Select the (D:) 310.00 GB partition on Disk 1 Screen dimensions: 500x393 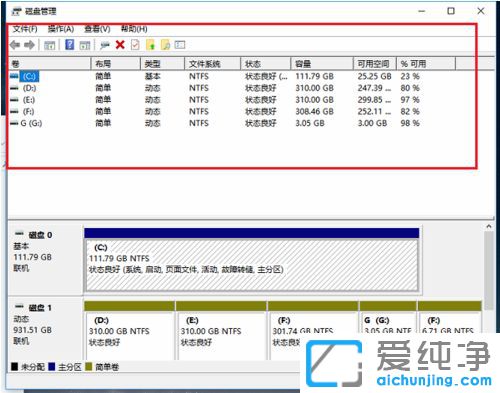130,331
